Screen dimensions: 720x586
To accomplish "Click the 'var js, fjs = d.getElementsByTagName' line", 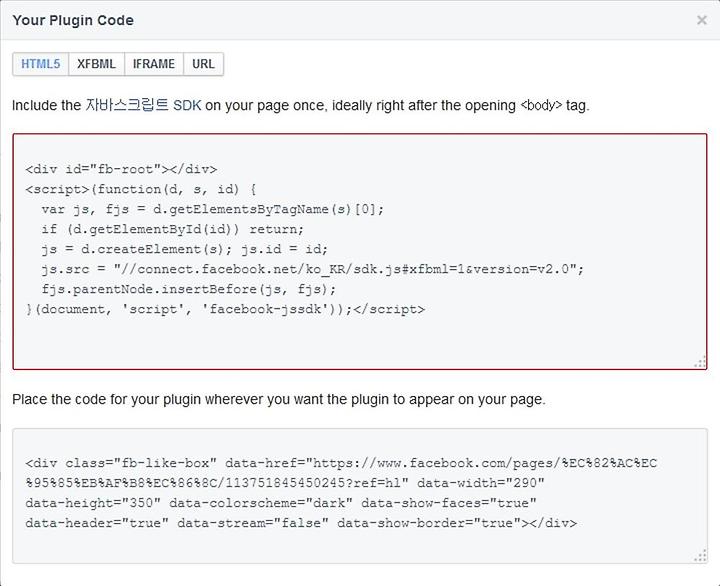I will (213, 209).
